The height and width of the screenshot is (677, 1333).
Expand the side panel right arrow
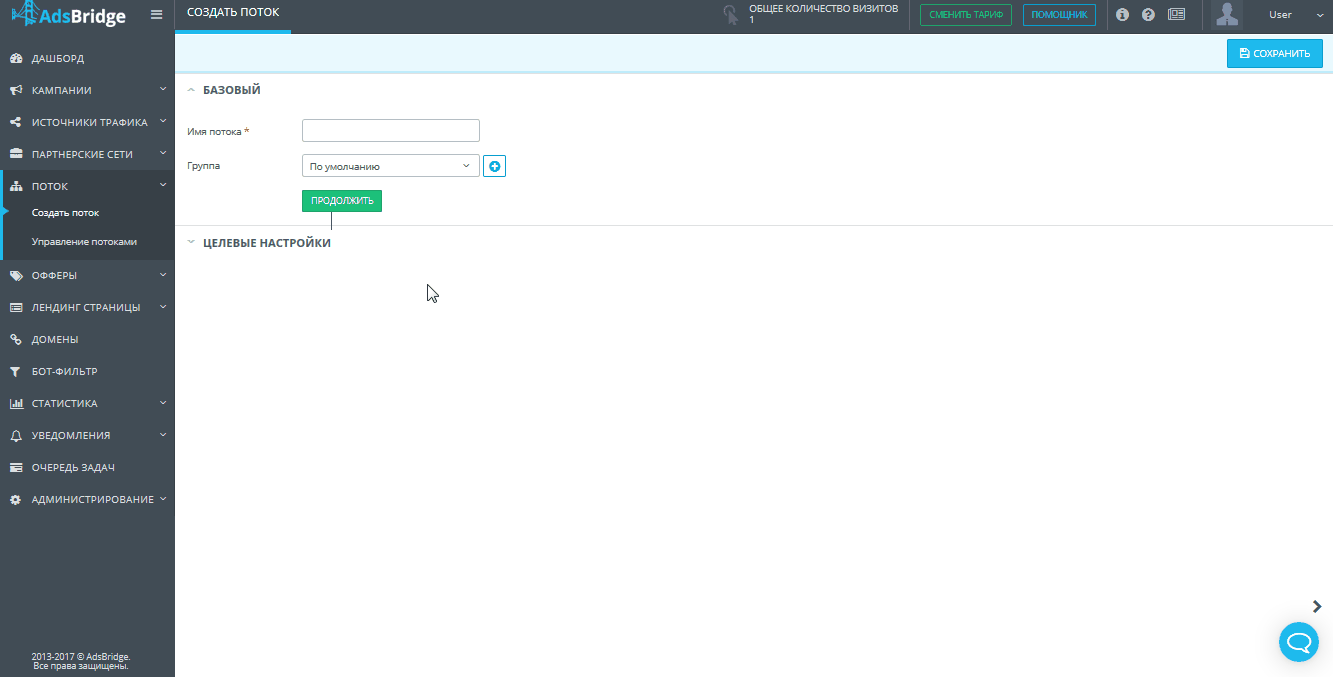click(x=1317, y=606)
